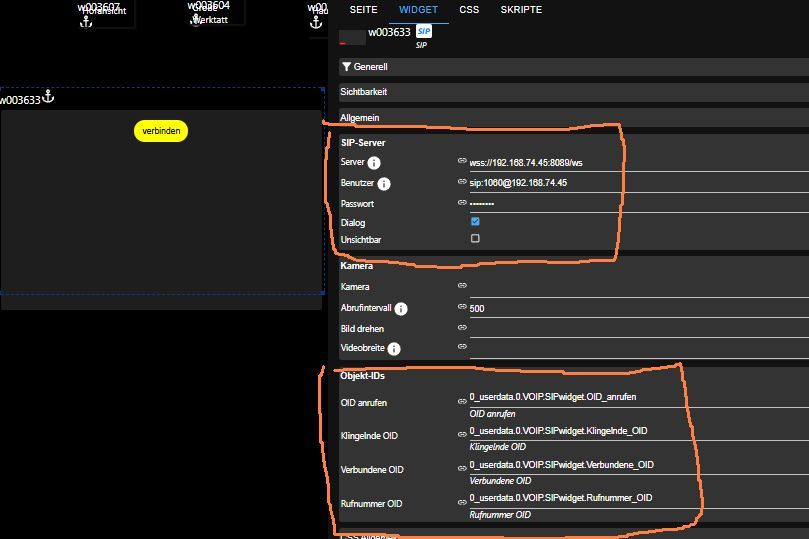The image size is (809, 539).
Task: Expand the Allgemein section
Action: (574, 118)
